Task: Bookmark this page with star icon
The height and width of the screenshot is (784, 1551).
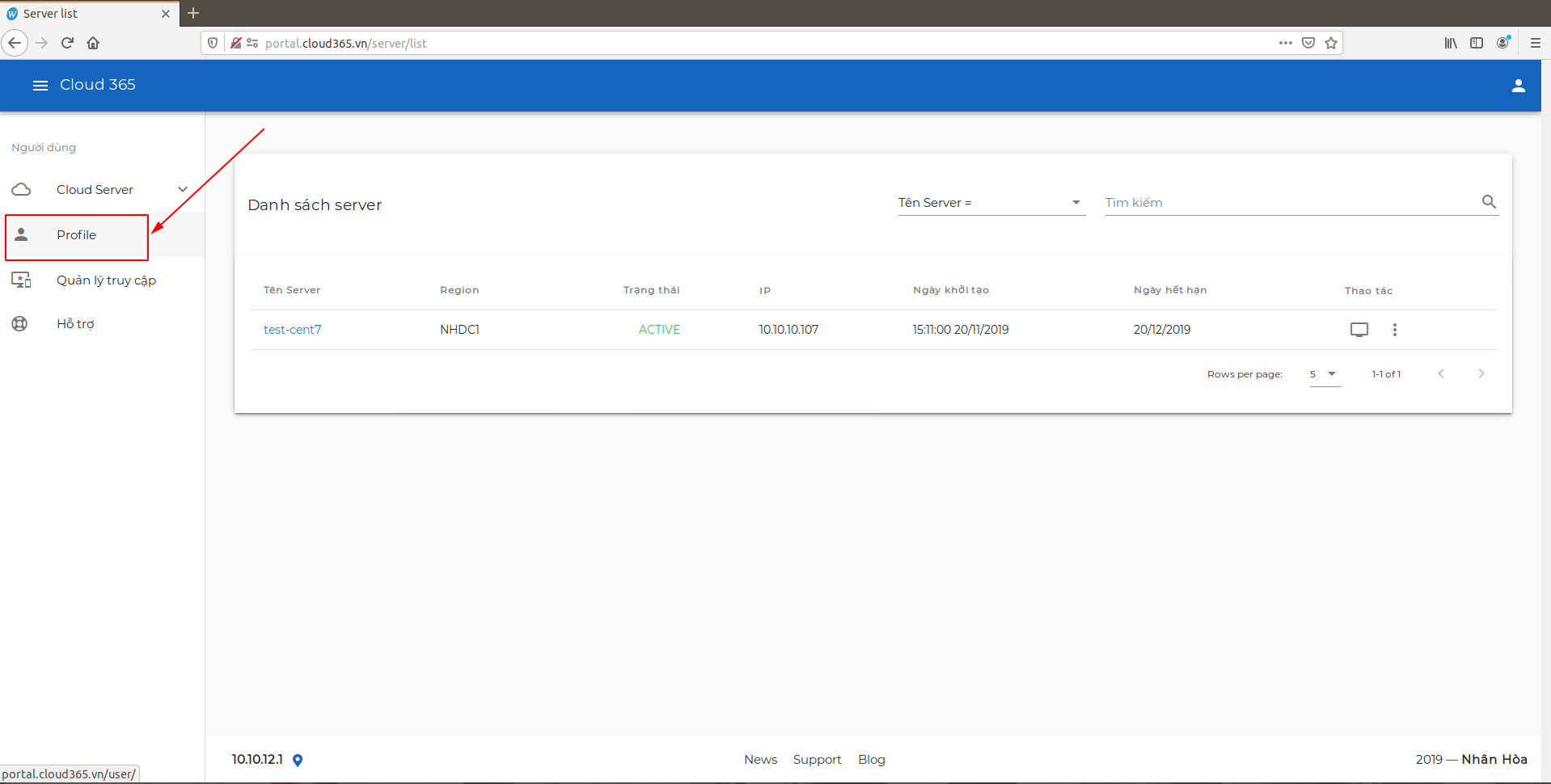Action: pos(1331,43)
